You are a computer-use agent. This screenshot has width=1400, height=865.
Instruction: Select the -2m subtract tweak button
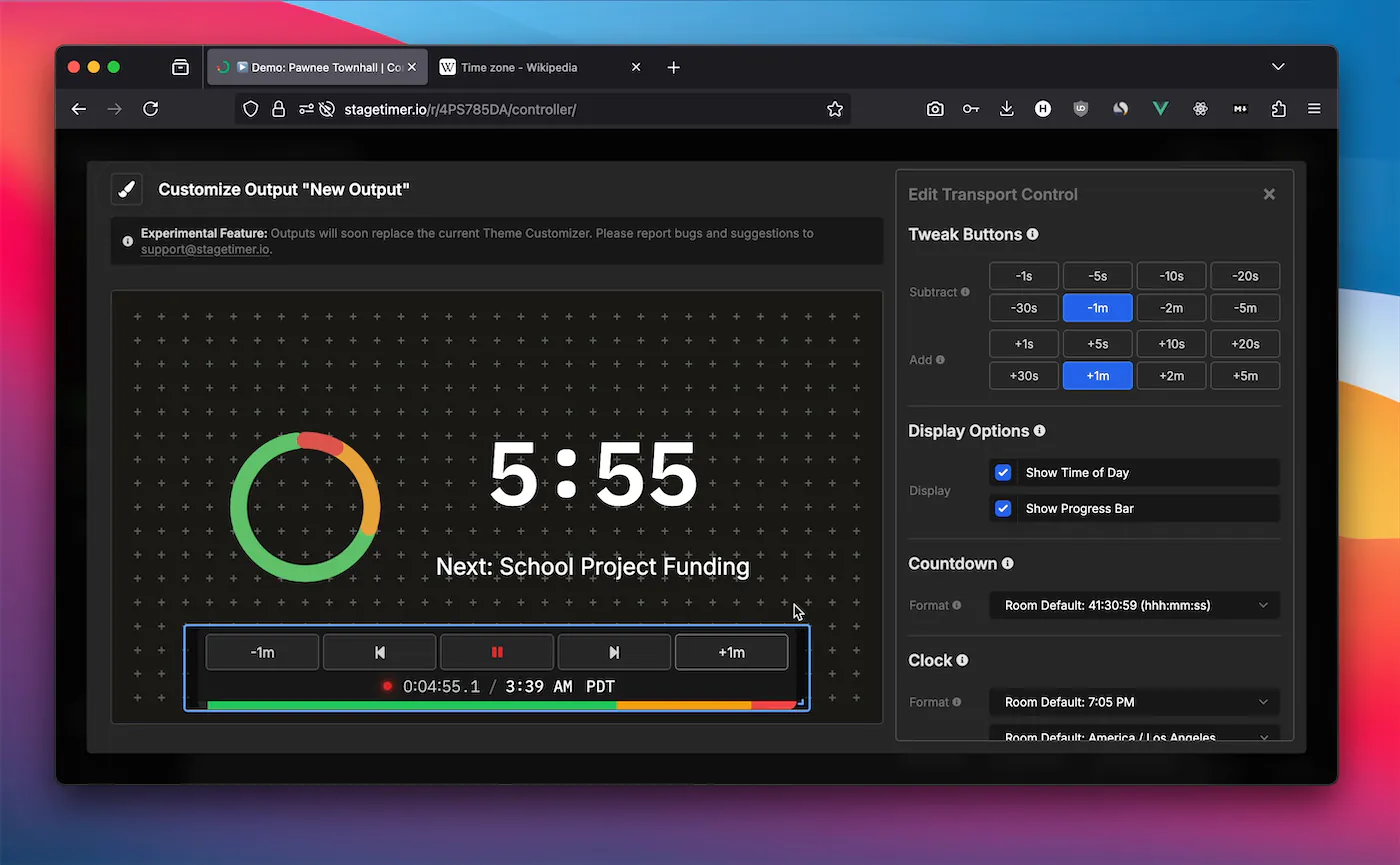[1171, 307]
